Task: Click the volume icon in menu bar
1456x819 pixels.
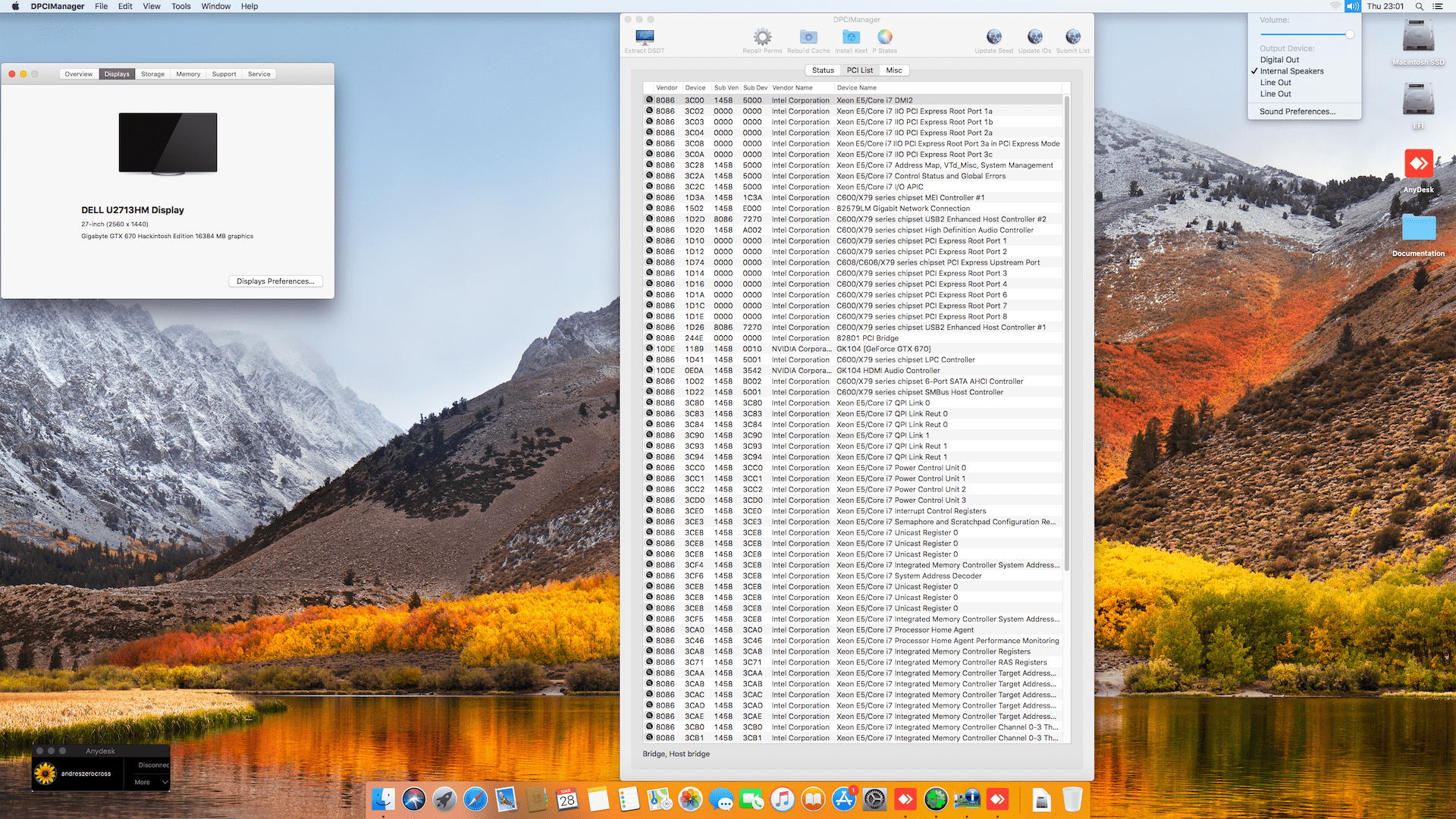Action: point(1353,6)
